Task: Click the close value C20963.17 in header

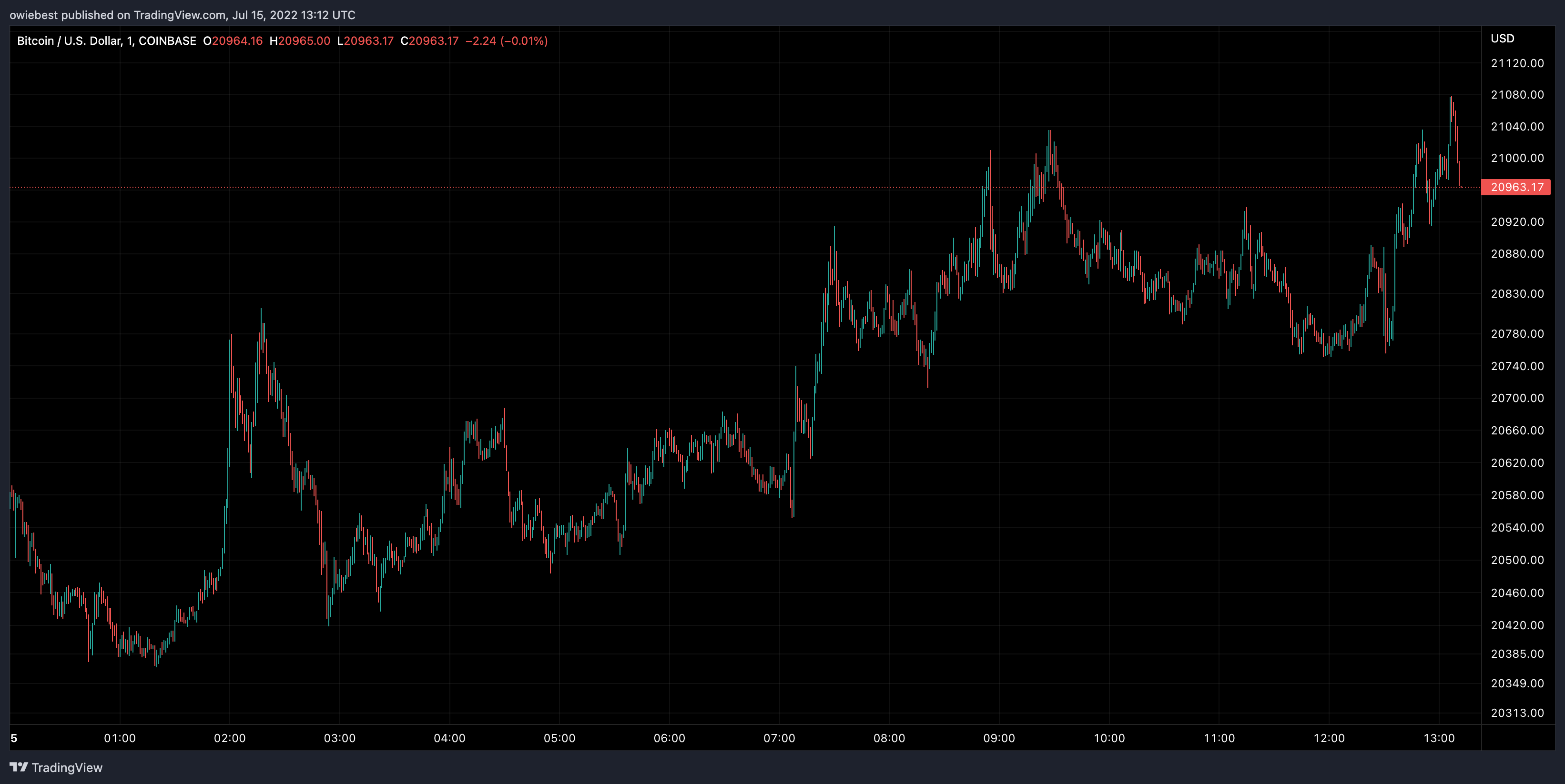Action: click(x=429, y=40)
